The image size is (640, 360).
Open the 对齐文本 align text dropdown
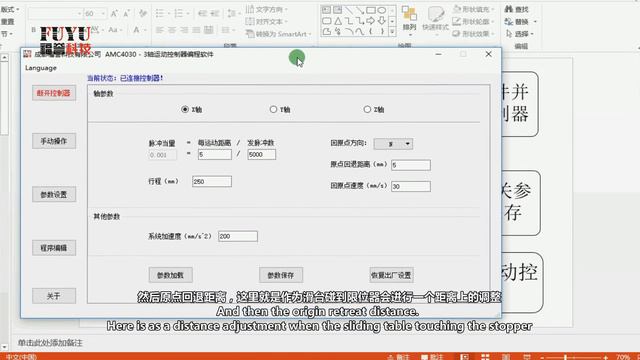point(267,21)
